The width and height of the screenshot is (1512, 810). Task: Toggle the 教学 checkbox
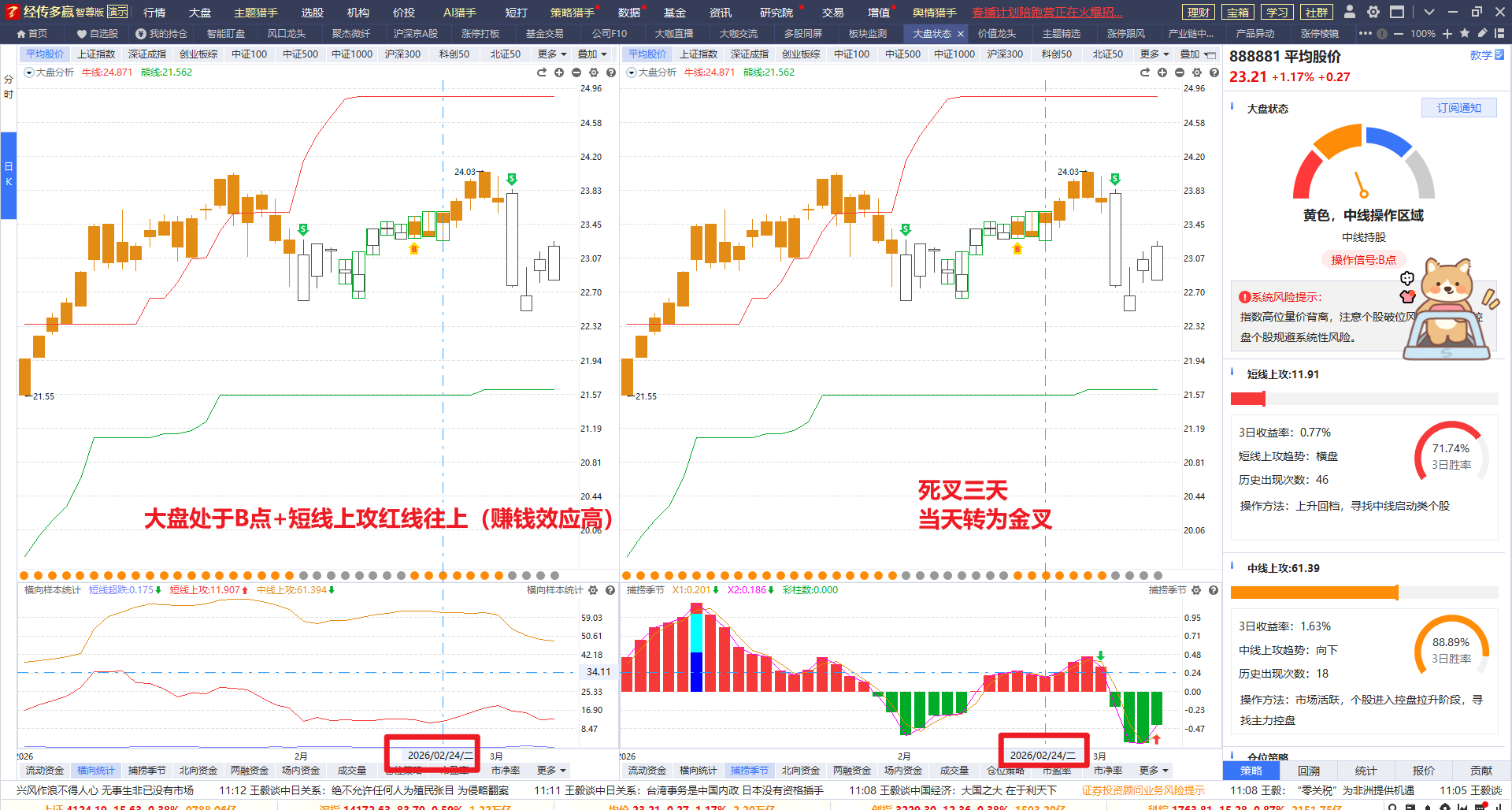pos(1499,55)
